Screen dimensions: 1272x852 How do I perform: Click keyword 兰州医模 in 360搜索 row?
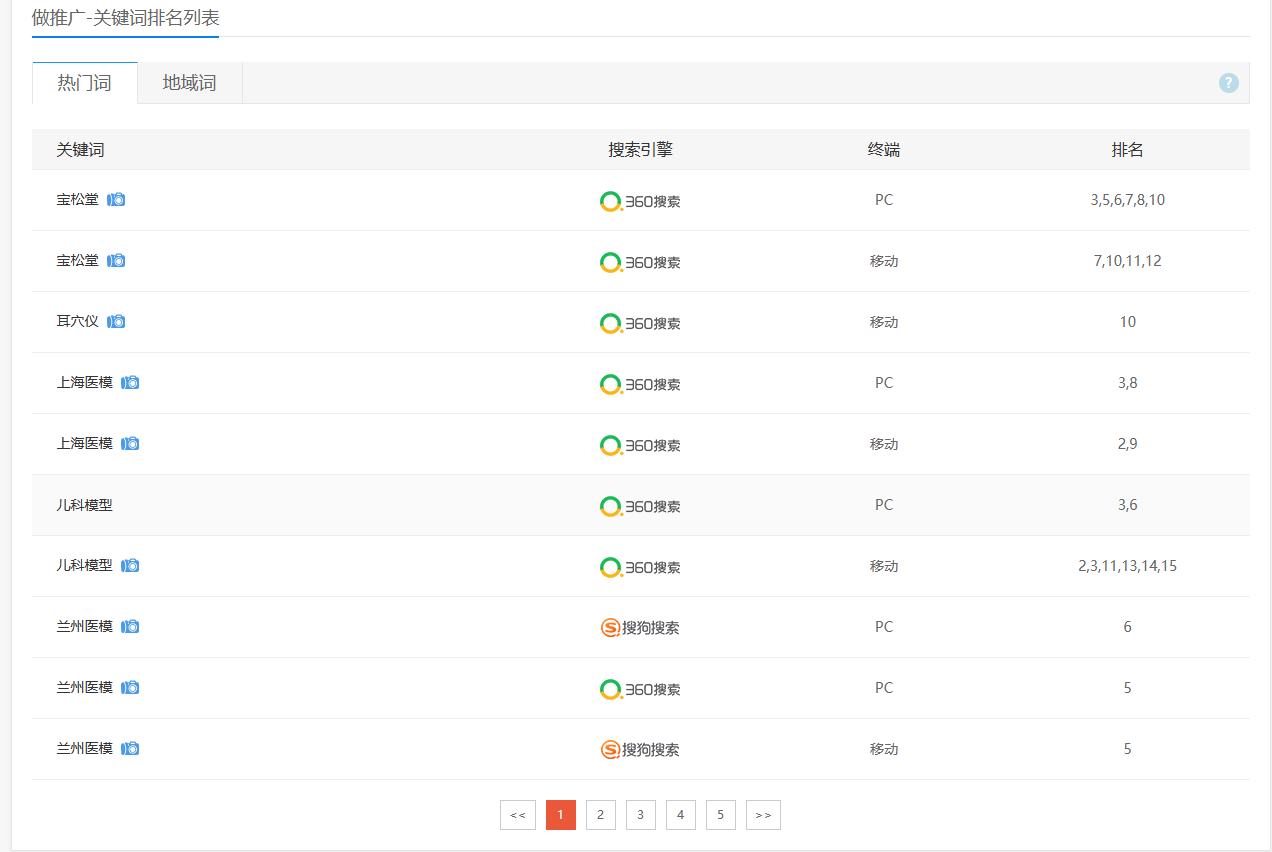85,688
